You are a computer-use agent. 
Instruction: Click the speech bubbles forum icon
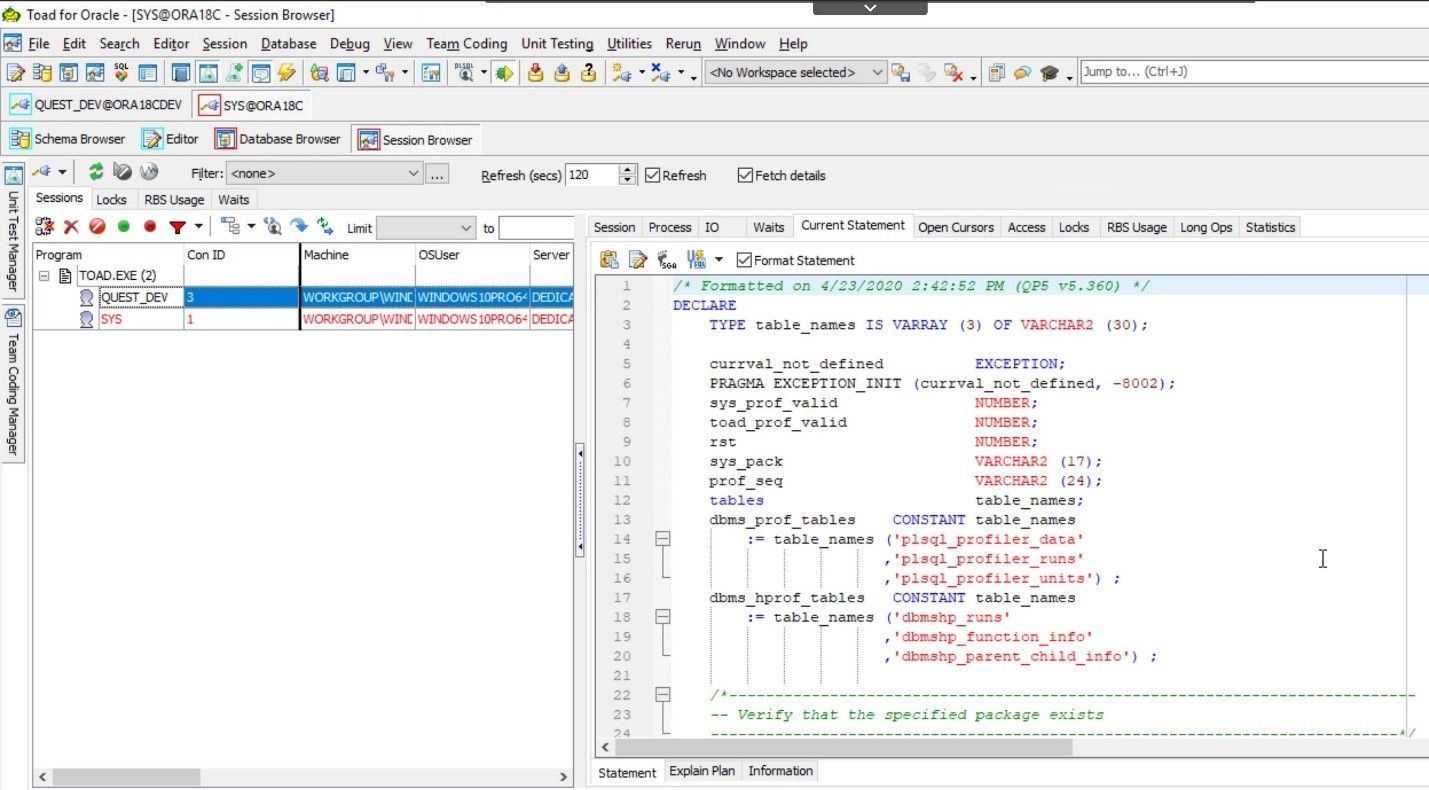(x=1022, y=72)
